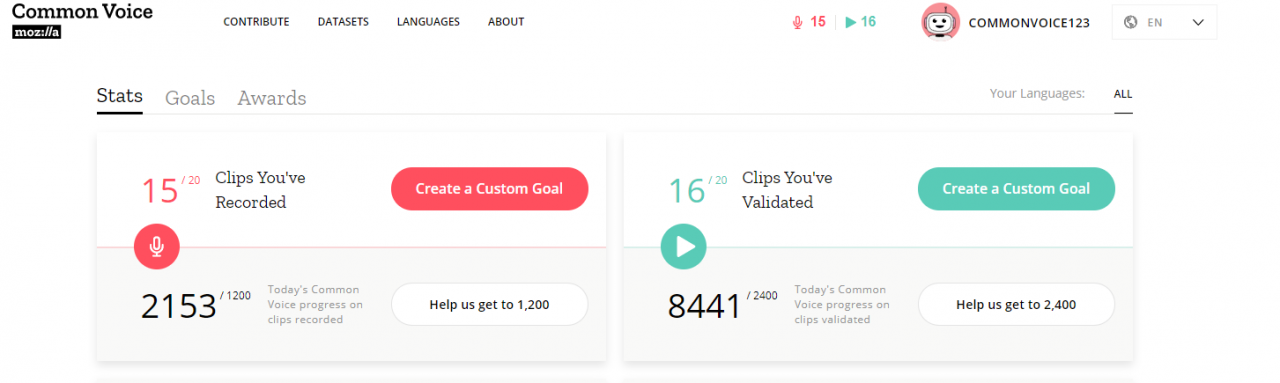Select the ALL languages filter

(x=1123, y=94)
